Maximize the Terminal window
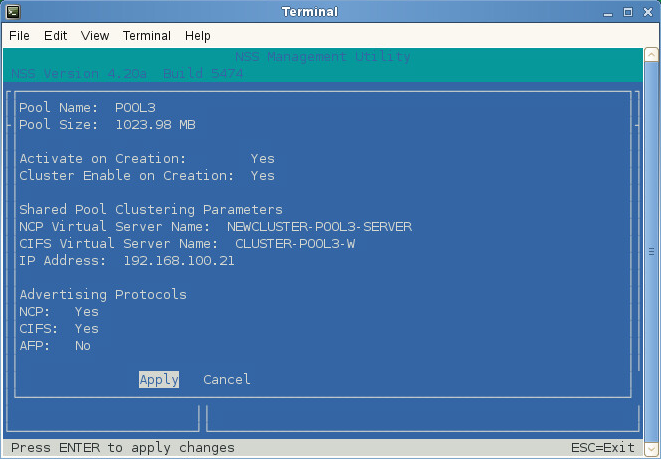The width and height of the screenshot is (661, 459). pos(628,12)
